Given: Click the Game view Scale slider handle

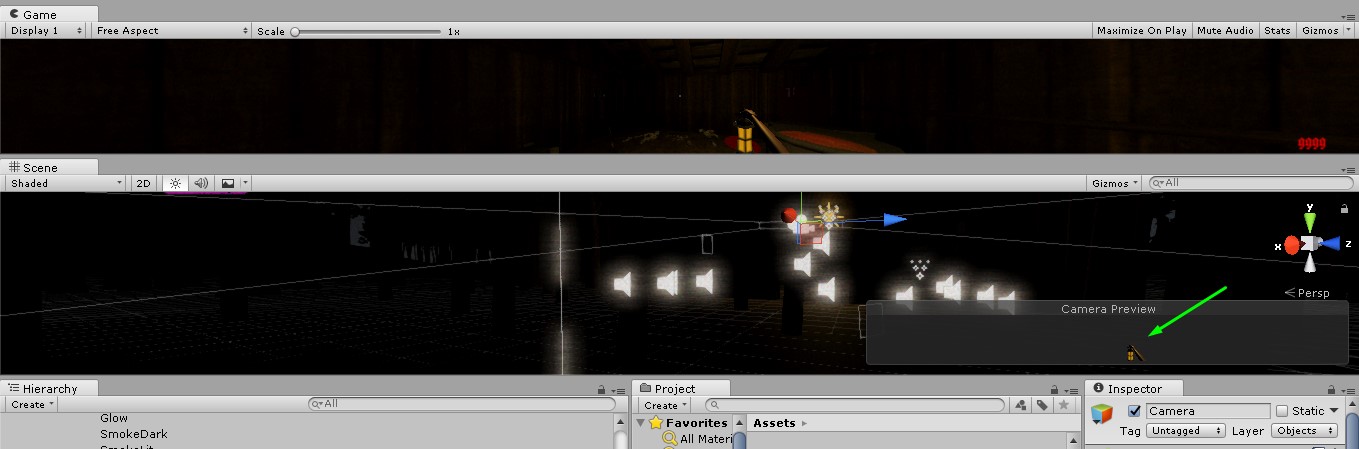Looking at the screenshot, I should point(295,31).
